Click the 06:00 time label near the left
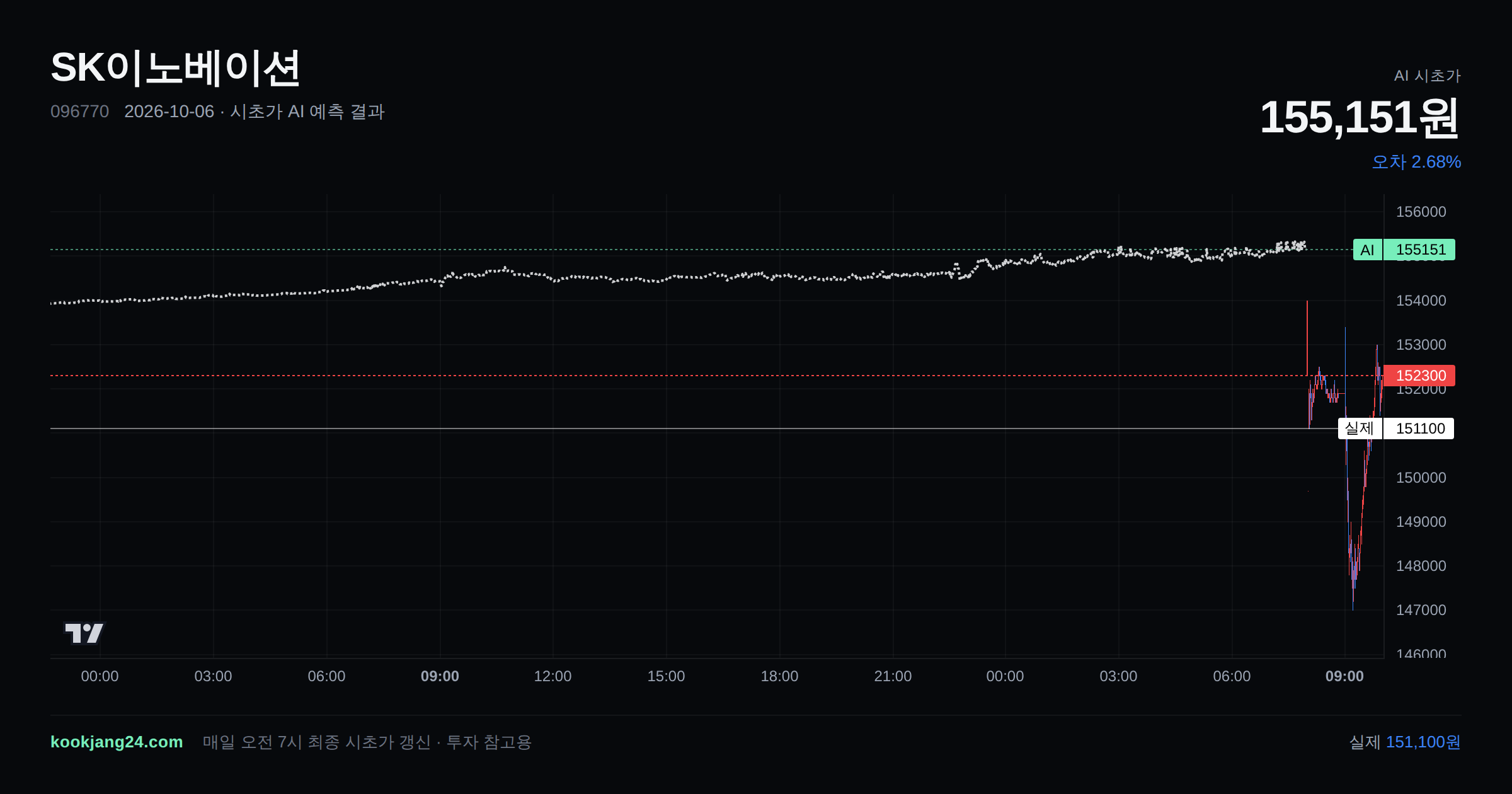 (326, 676)
